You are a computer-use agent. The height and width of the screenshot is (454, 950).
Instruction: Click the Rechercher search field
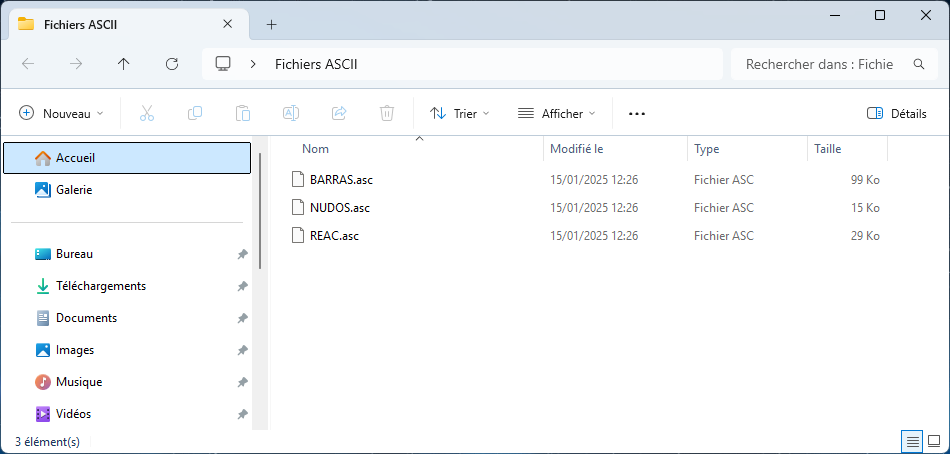820,64
